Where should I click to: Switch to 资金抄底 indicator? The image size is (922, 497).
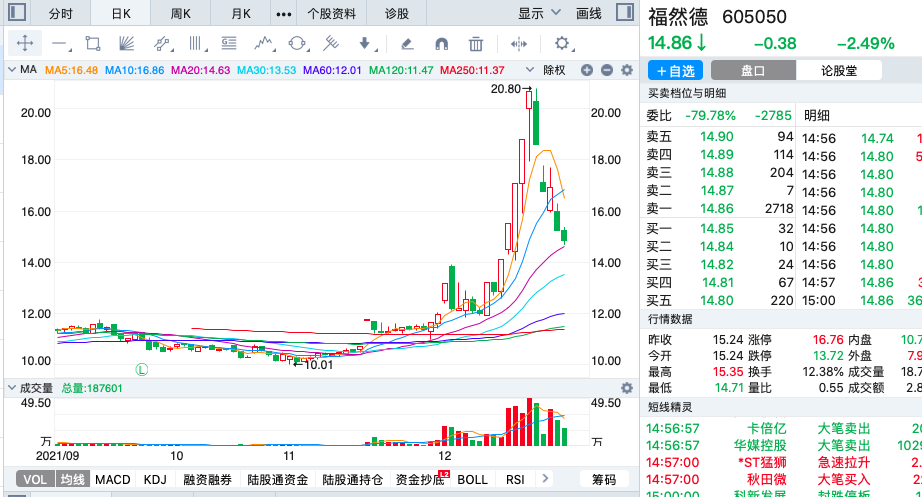pos(420,479)
